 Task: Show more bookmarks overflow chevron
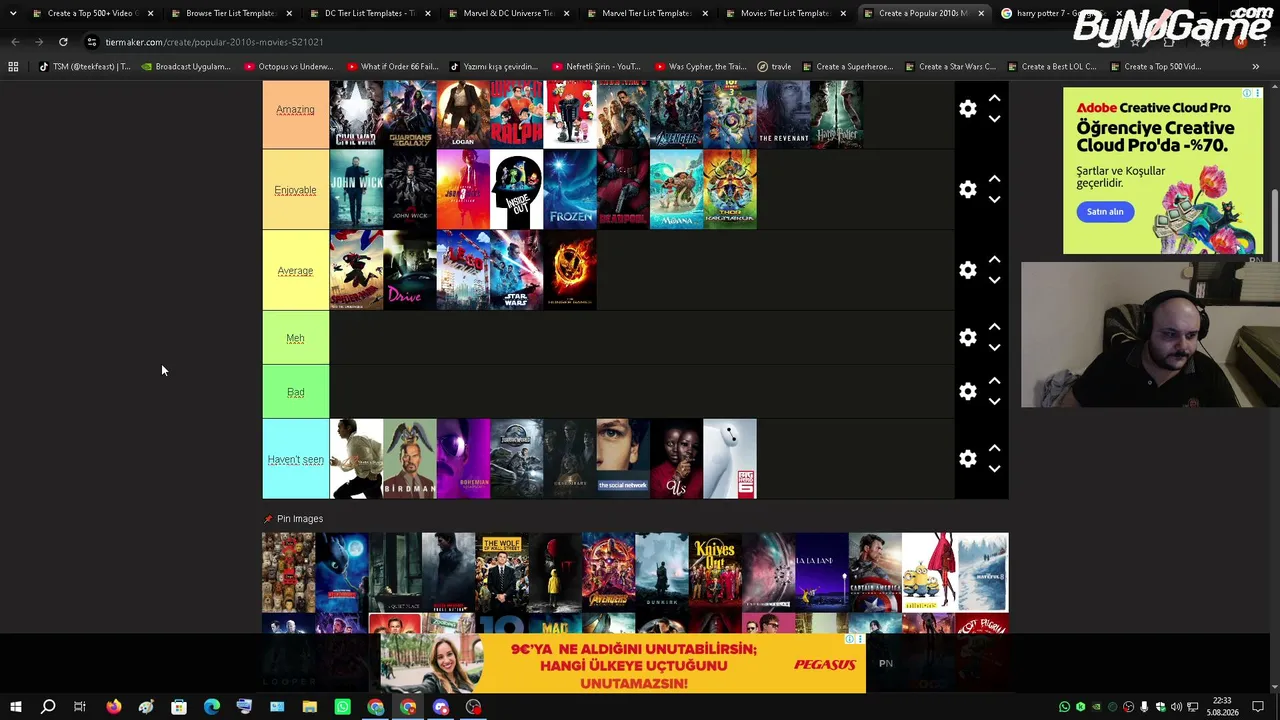point(1255,67)
